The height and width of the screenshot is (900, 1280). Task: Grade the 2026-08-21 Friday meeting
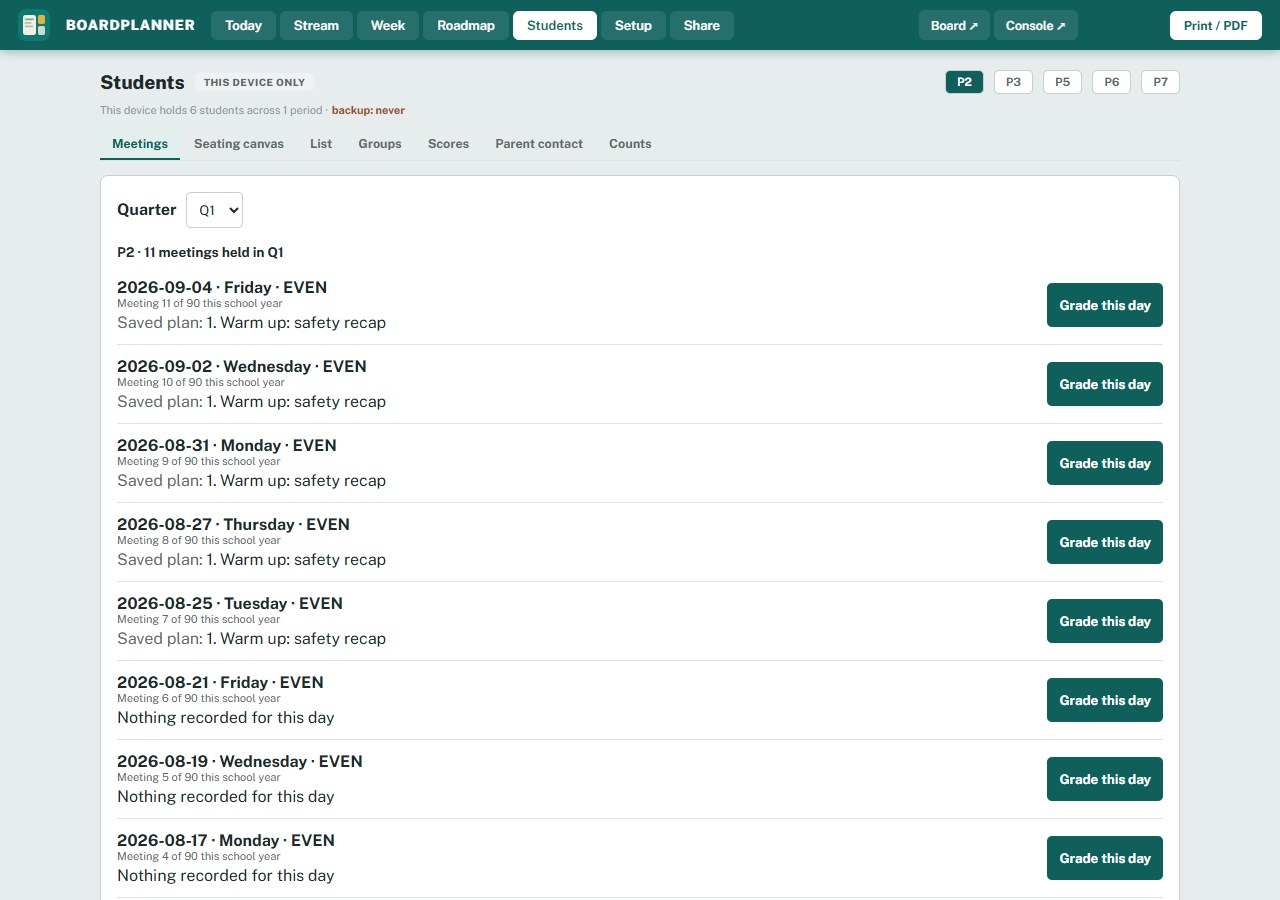1105,700
